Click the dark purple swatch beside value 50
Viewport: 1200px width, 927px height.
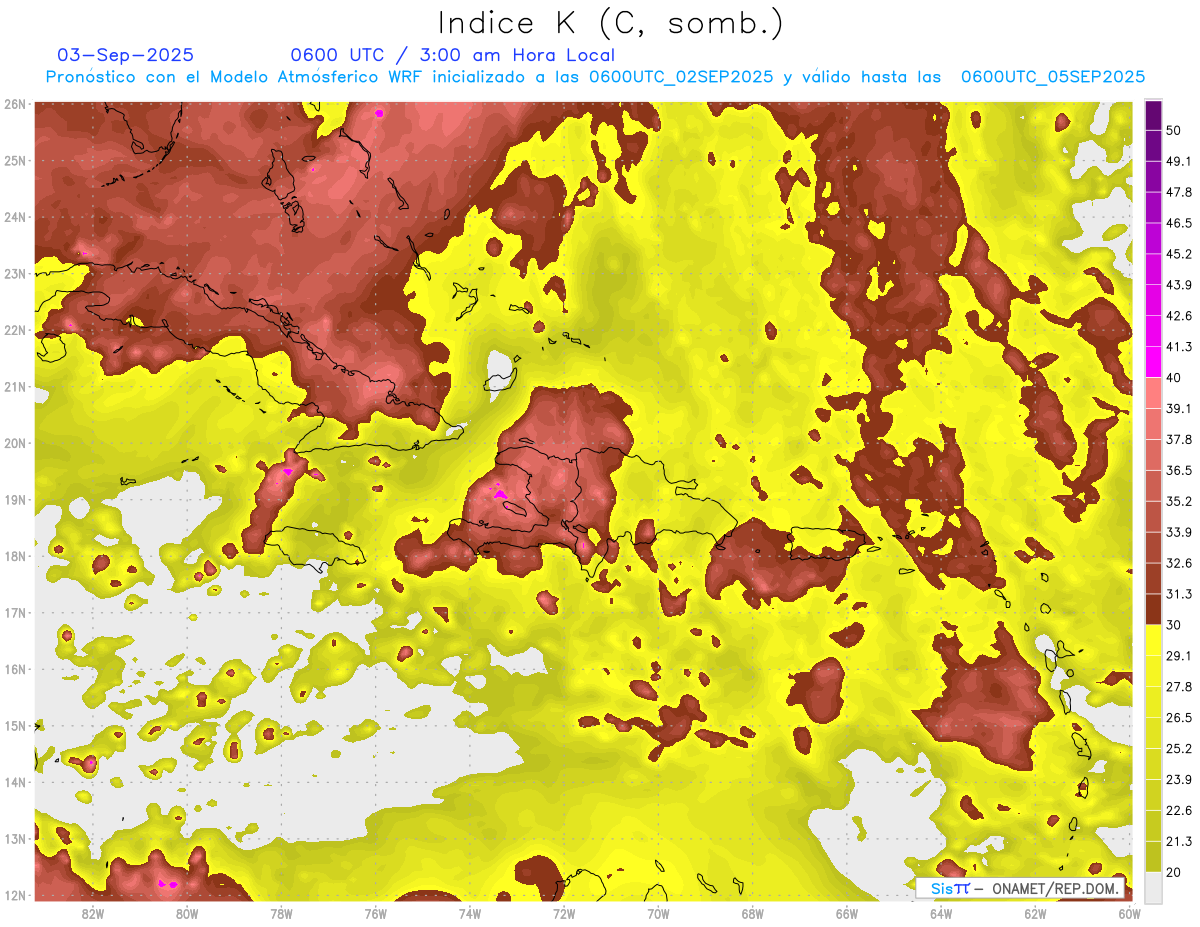click(x=1154, y=115)
